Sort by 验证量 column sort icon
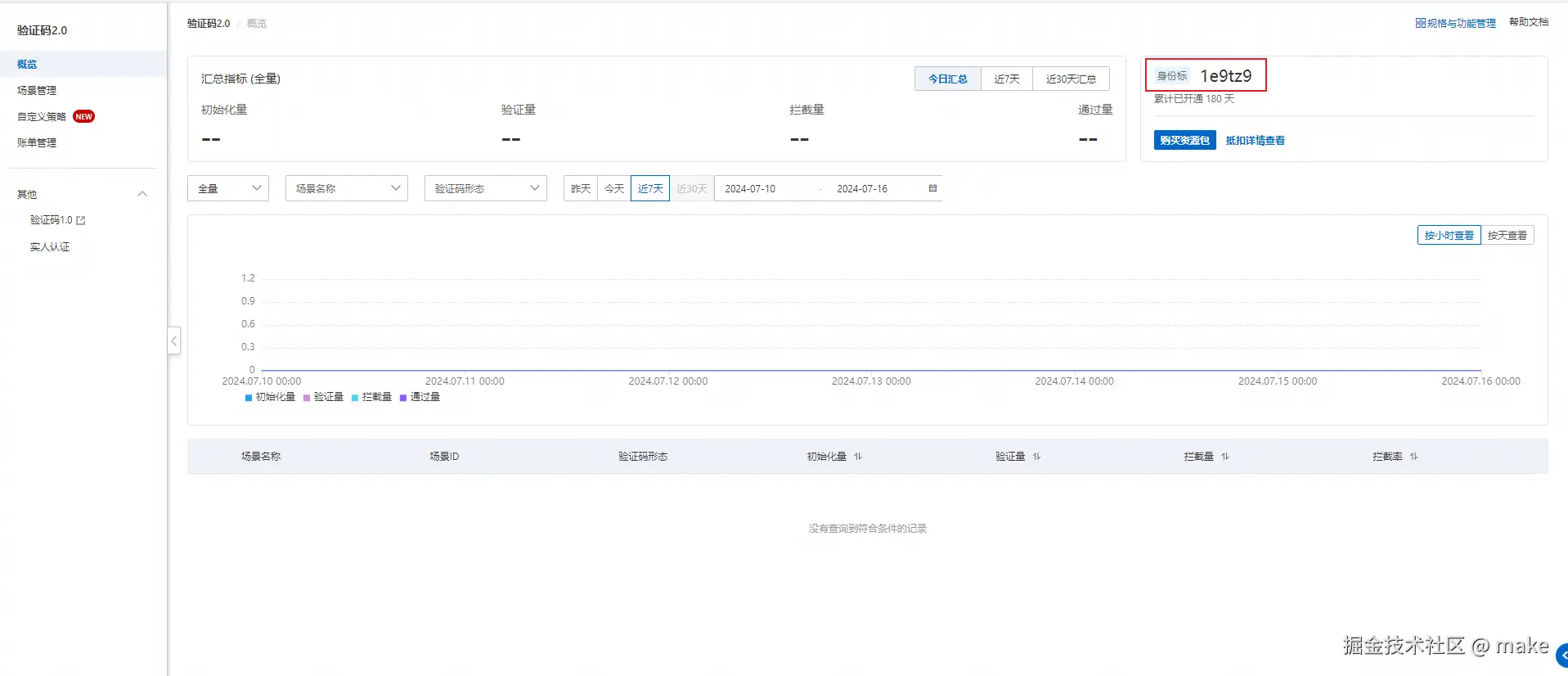The height and width of the screenshot is (676, 1568). point(1036,457)
